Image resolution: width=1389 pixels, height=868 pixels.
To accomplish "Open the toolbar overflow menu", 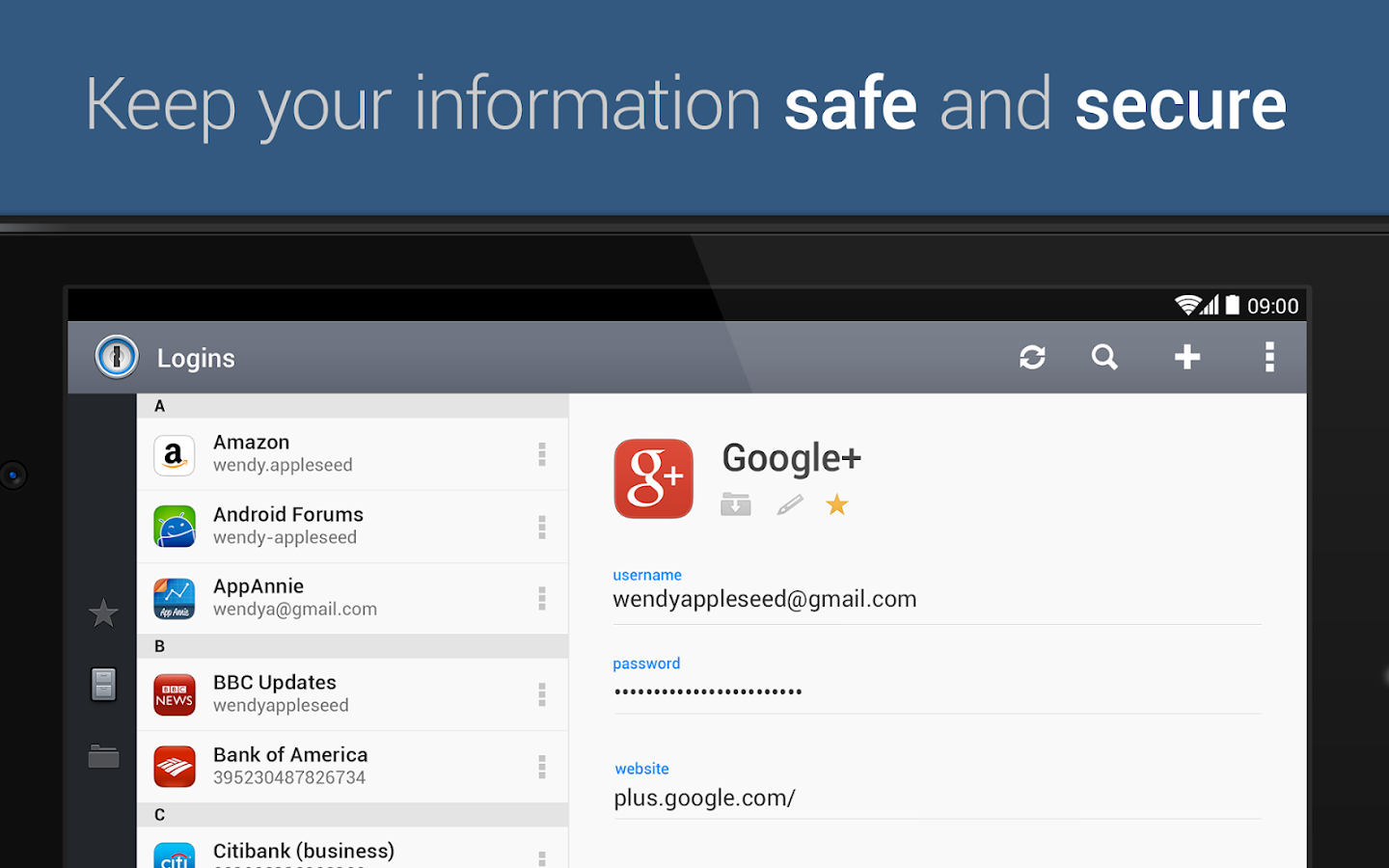I will [x=1269, y=358].
